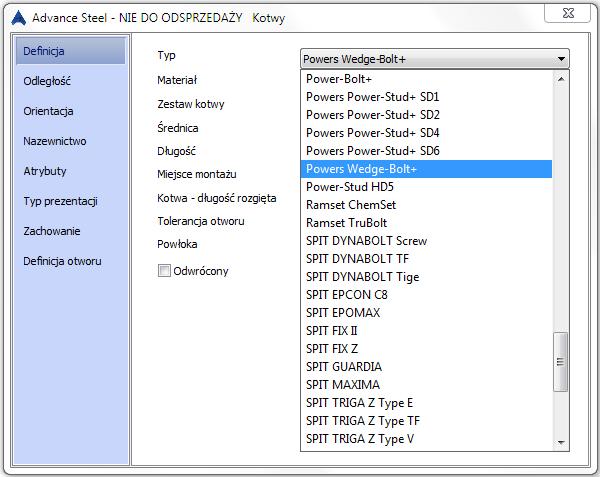Pick SPIT TRIGA Z Type V
Screen dimensions: 600x477
[x=426, y=439]
